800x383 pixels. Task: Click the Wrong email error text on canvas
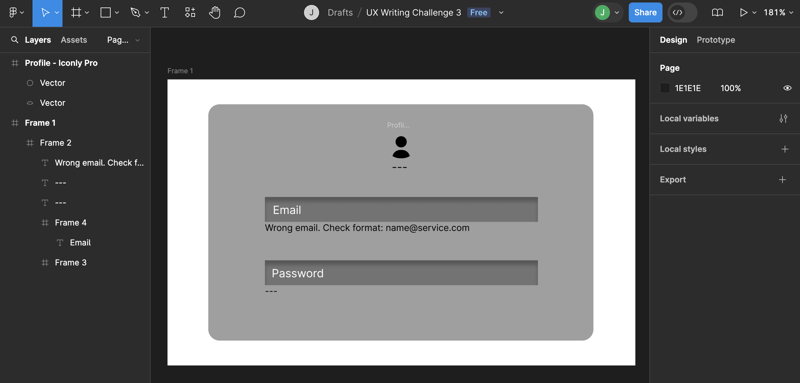[x=367, y=228]
